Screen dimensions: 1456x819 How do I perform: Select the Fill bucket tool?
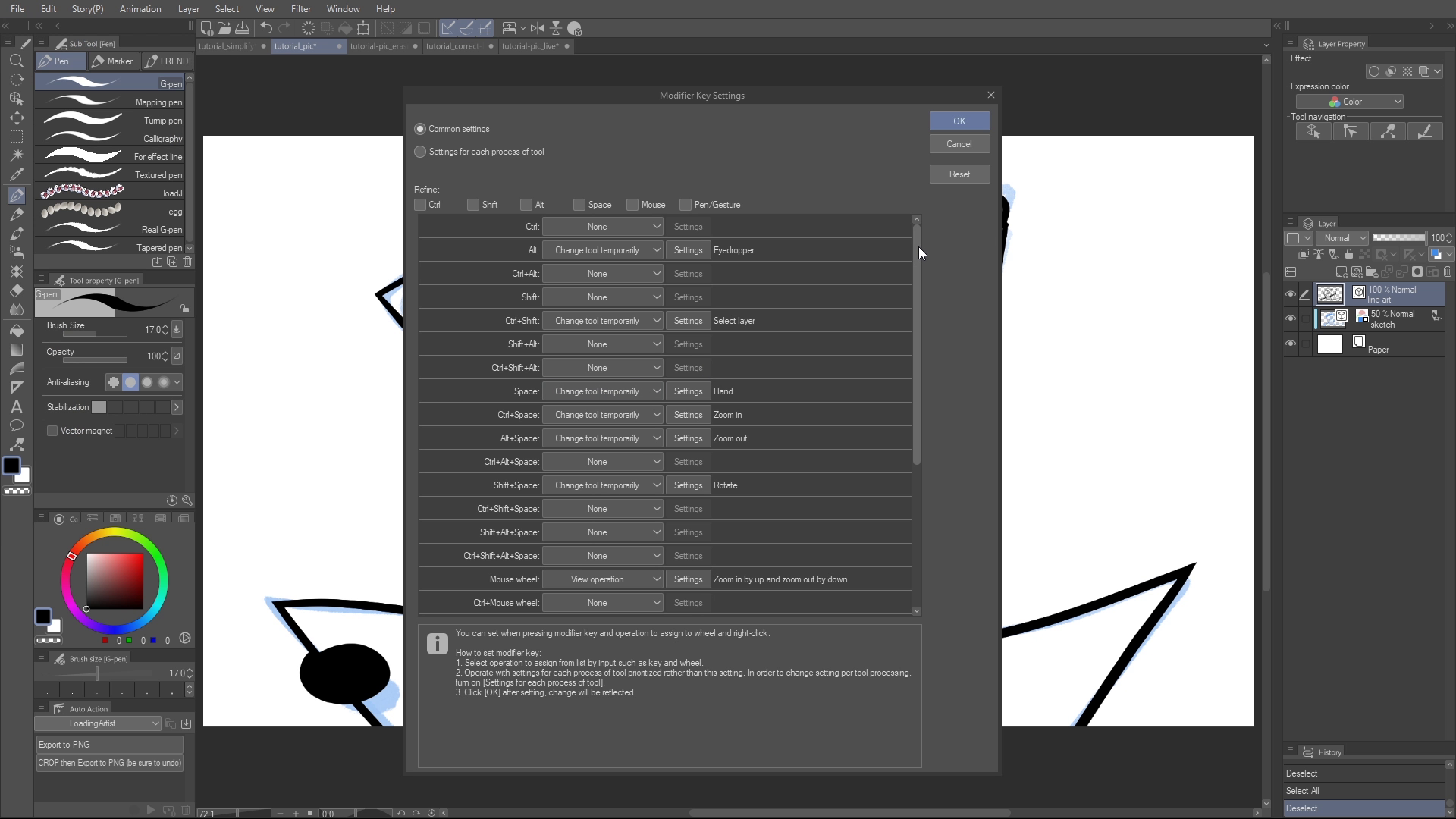click(x=17, y=331)
